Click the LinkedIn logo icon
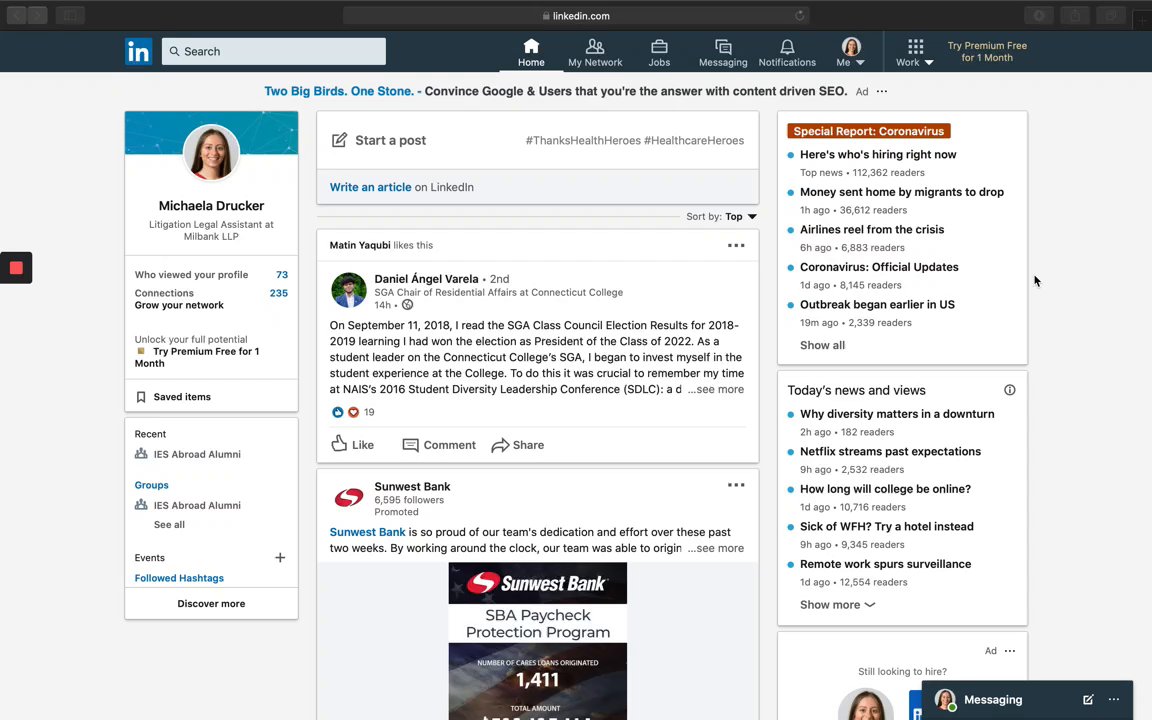Image resolution: width=1152 pixels, height=720 pixels. (x=138, y=51)
